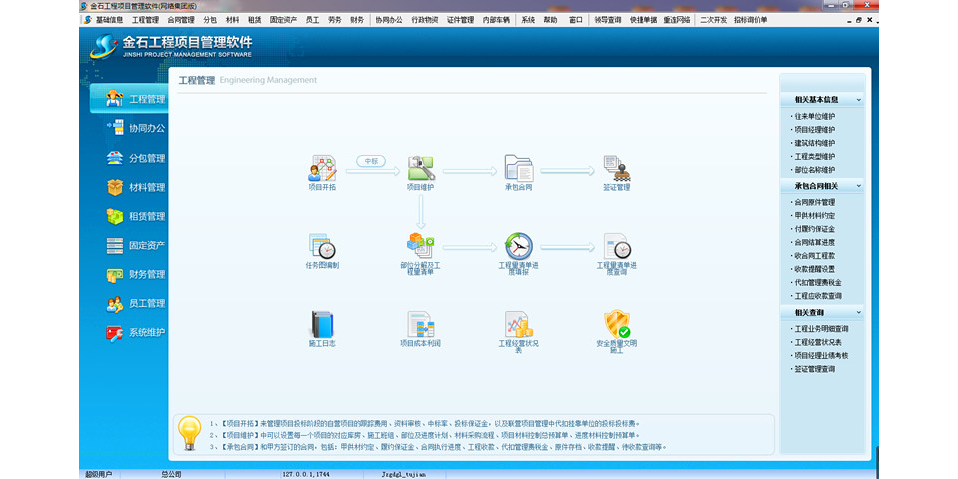958x479 pixels.
Task: Click the 项目维护 workflow icon
Action: tap(420, 168)
